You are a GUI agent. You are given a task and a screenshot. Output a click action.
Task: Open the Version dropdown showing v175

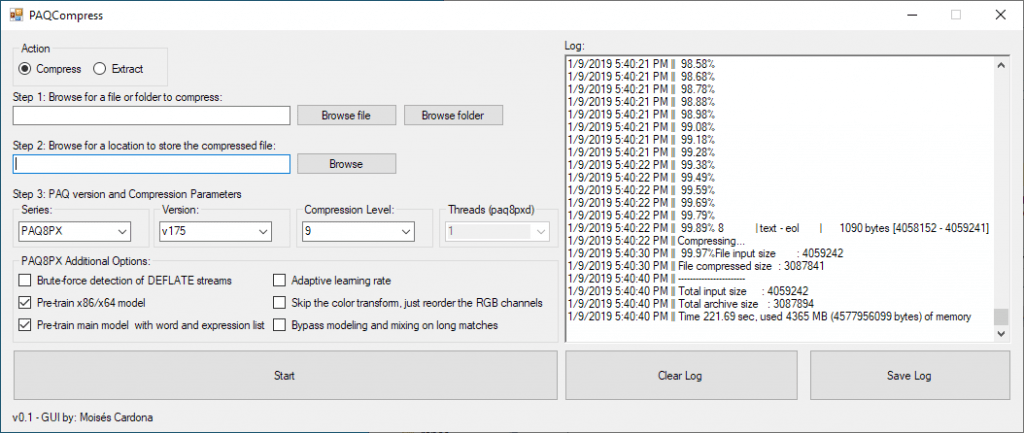tap(216, 231)
